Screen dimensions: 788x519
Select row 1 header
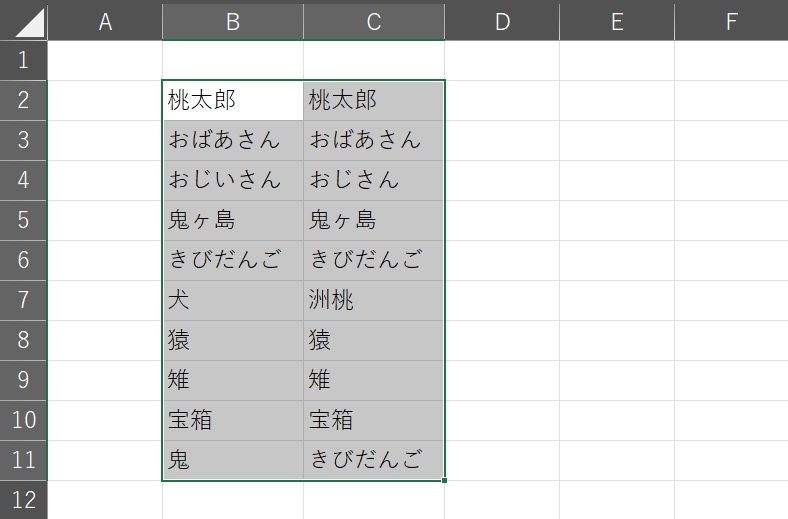(x=23, y=61)
